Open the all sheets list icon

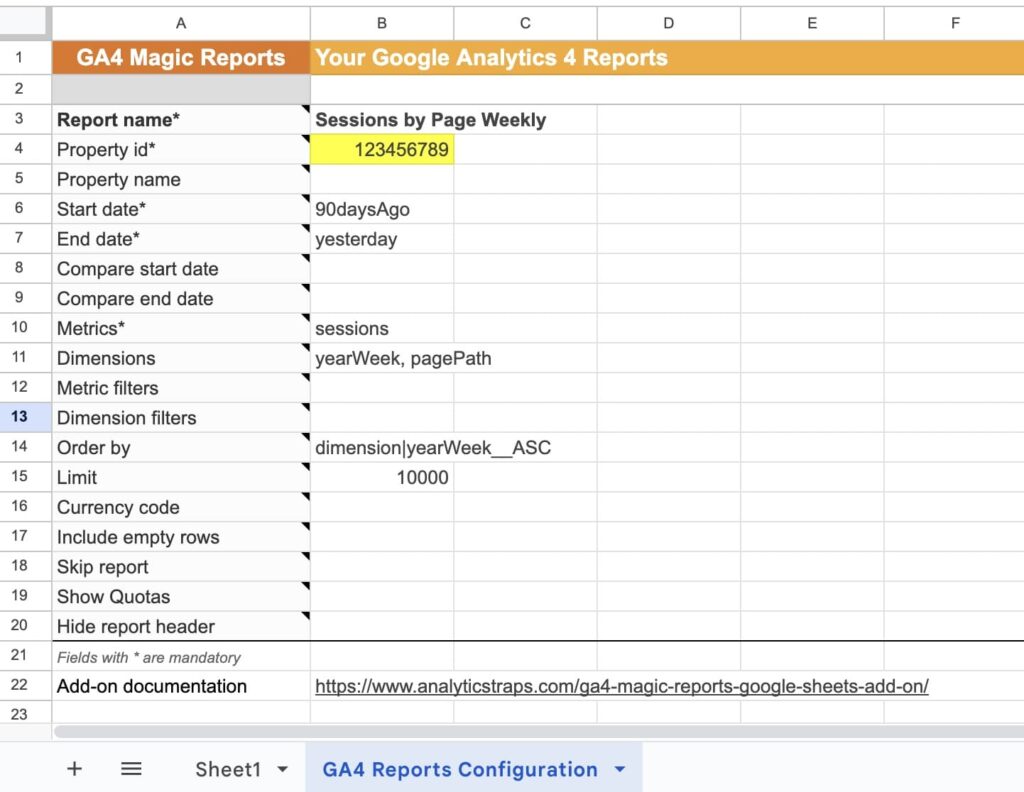tap(130, 768)
